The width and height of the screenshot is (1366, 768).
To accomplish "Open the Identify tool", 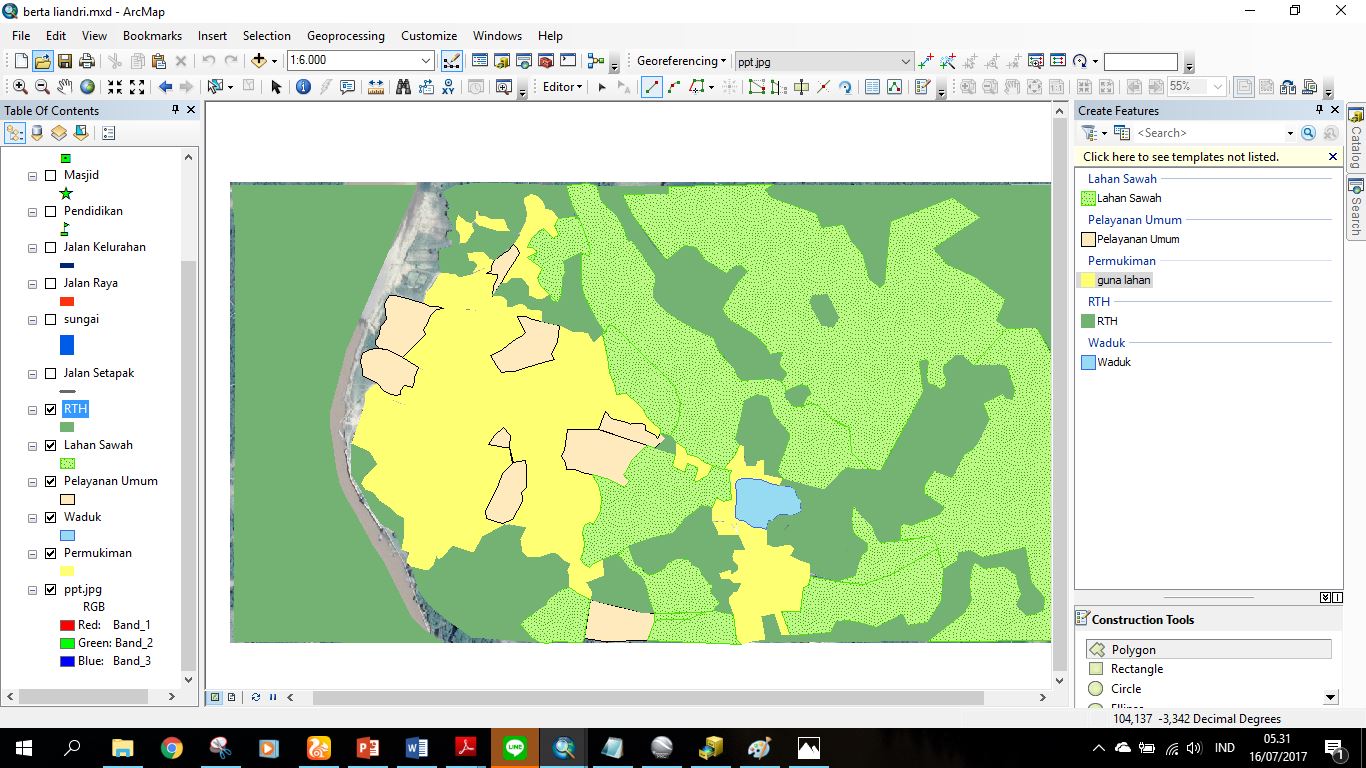I will coord(303,87).
